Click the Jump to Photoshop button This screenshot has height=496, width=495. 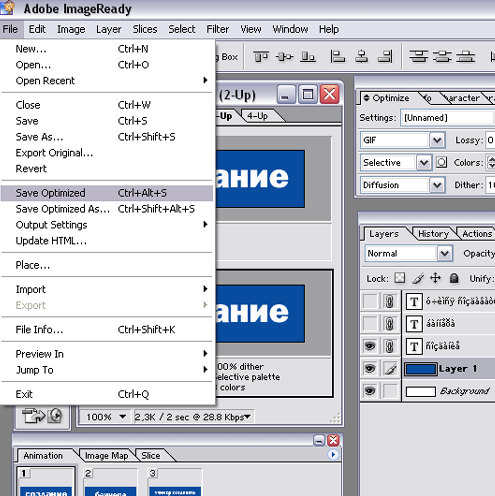[33, 416]
